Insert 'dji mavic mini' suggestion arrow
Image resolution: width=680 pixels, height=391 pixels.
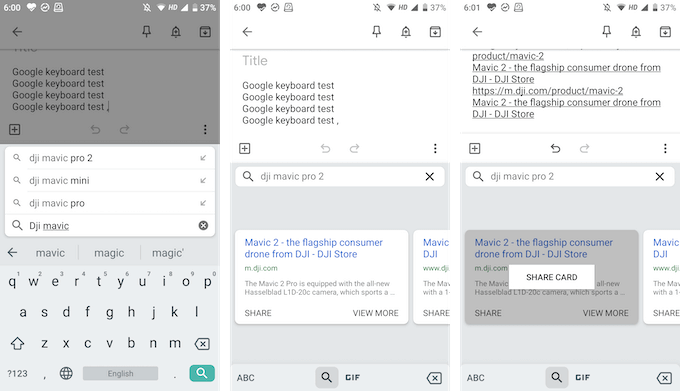(x=203, y=180)
